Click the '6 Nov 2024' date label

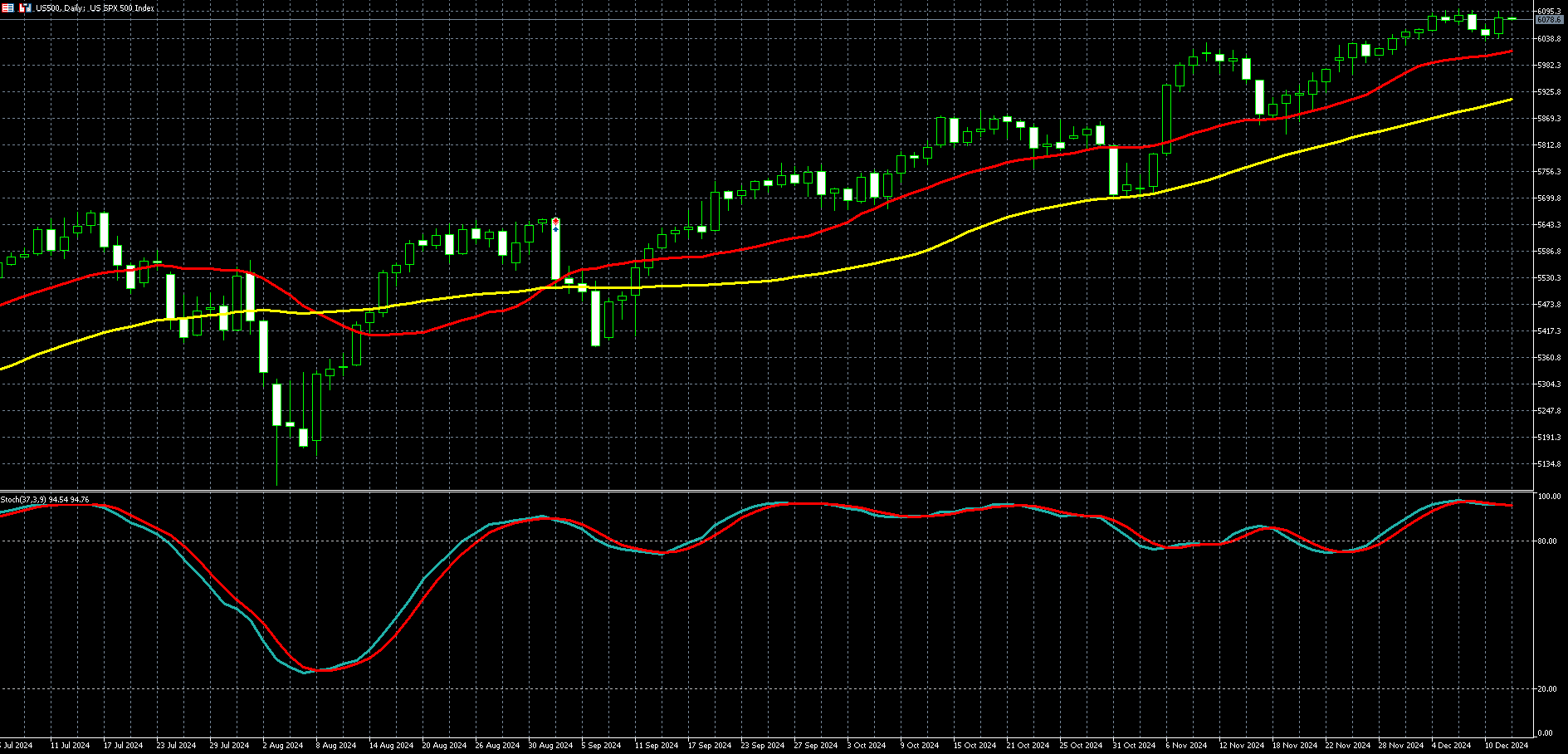coord(1186,746)
